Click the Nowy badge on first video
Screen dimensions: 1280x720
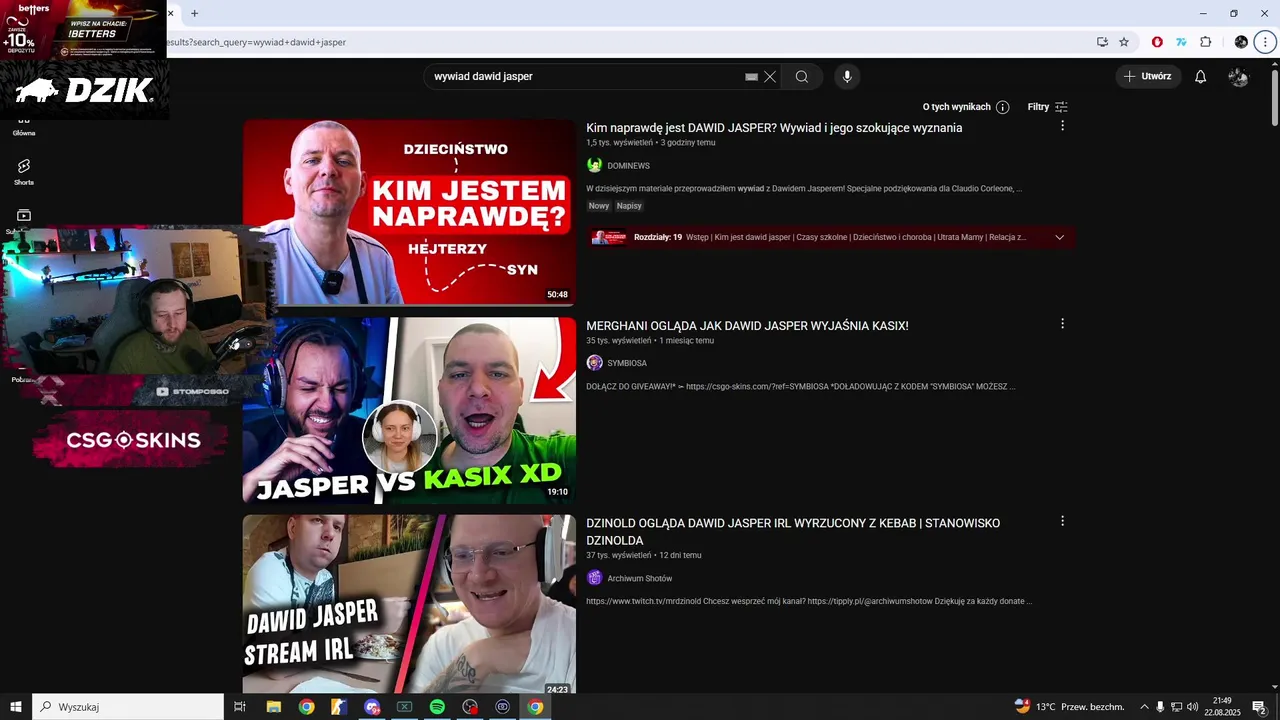[599, 206]
